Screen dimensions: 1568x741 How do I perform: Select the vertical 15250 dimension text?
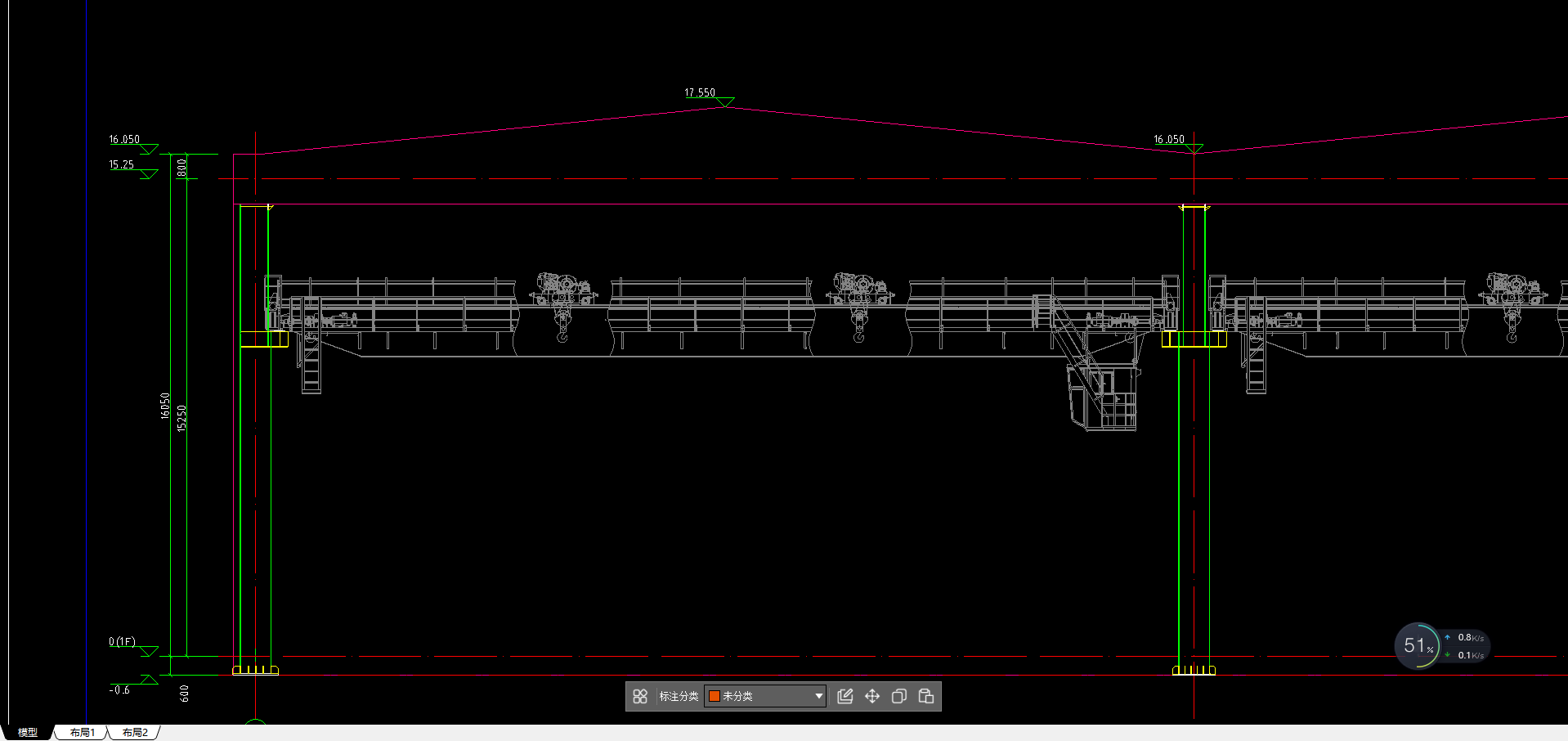pyautogui.click(x=181, y=418)
